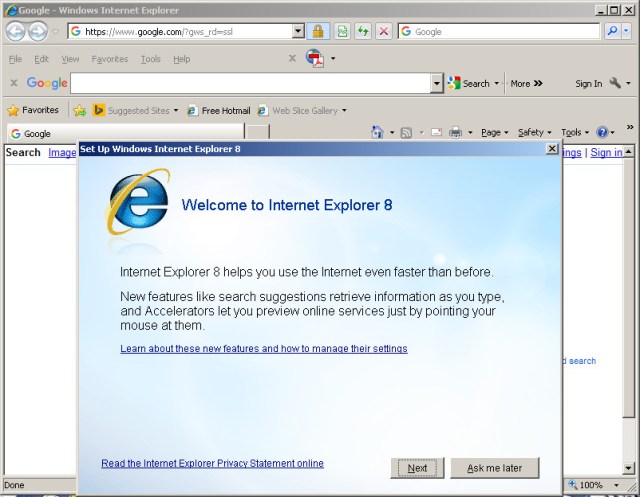Click the Home page icon

377,132
